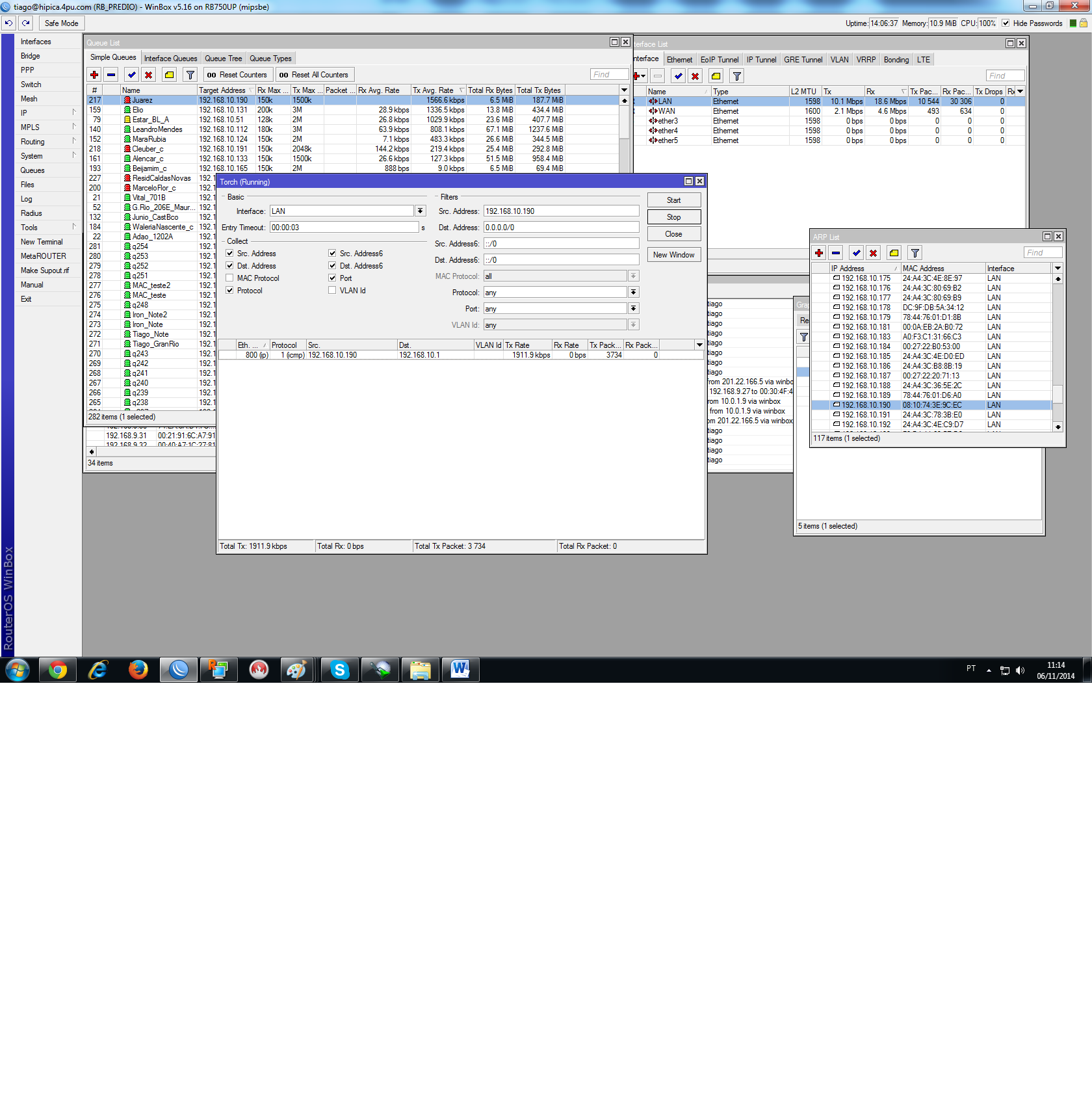Launch Internet Explorer from taskbar

[98, 670]
